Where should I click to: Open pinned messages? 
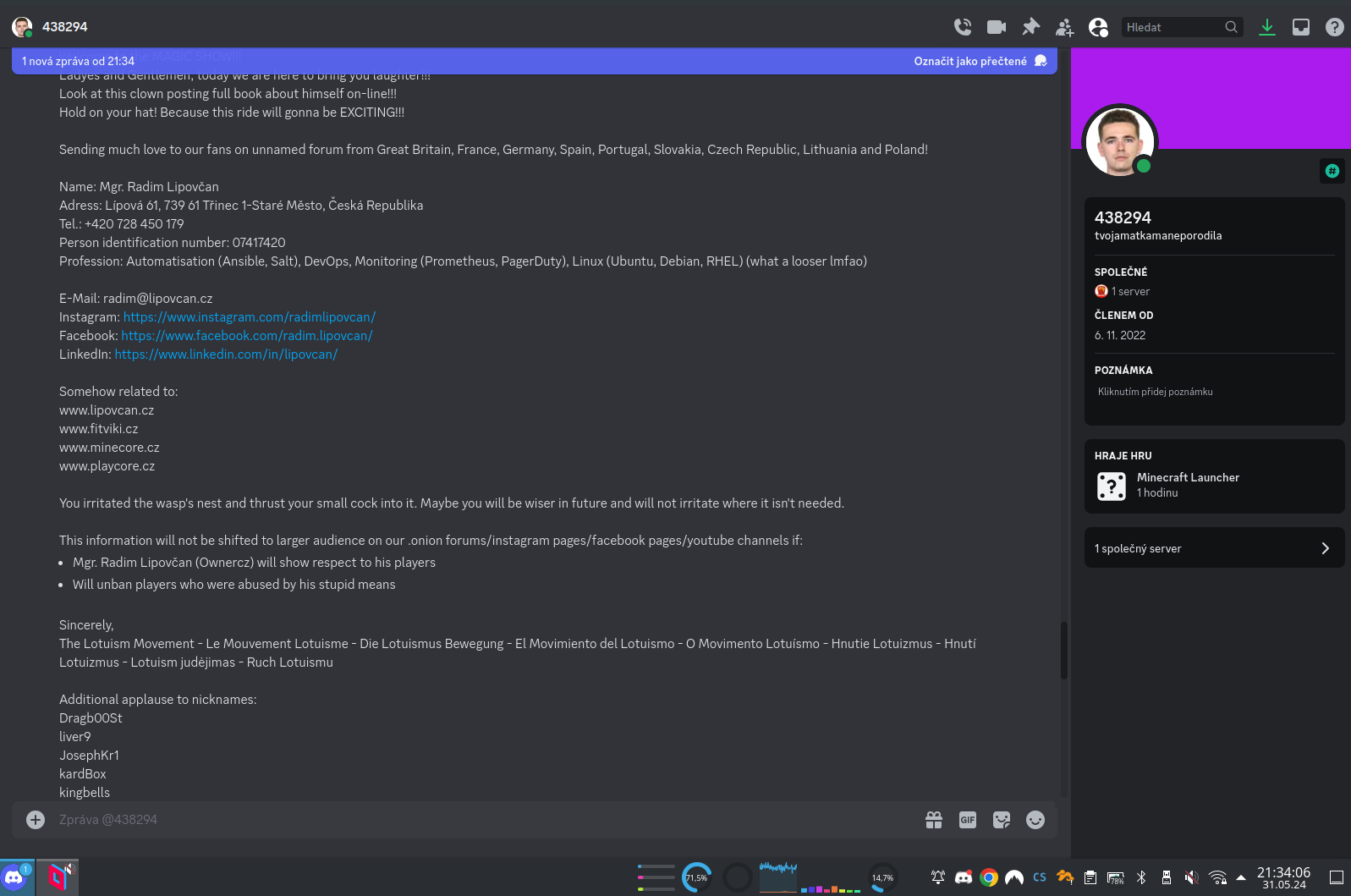click(x=1030, y=27)
